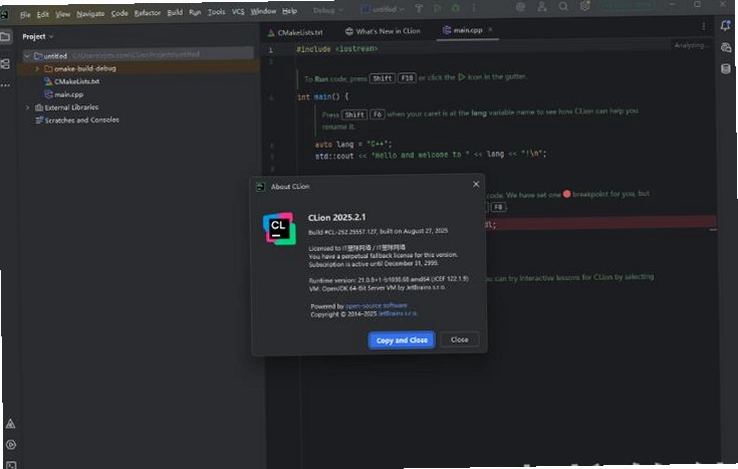This screenshot has height=469, width=738.
Task: Close the main.cpp editor tab
Action: tap(490, 29)
